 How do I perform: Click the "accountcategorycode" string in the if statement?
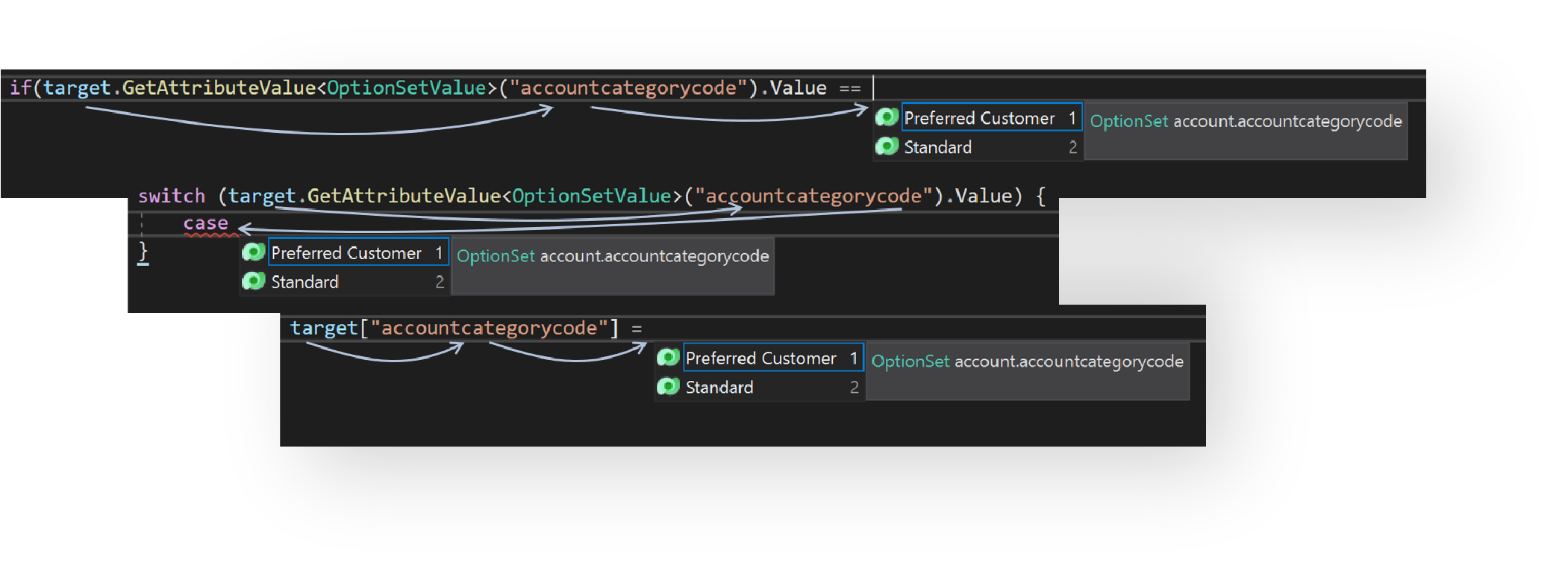point(628,88)
